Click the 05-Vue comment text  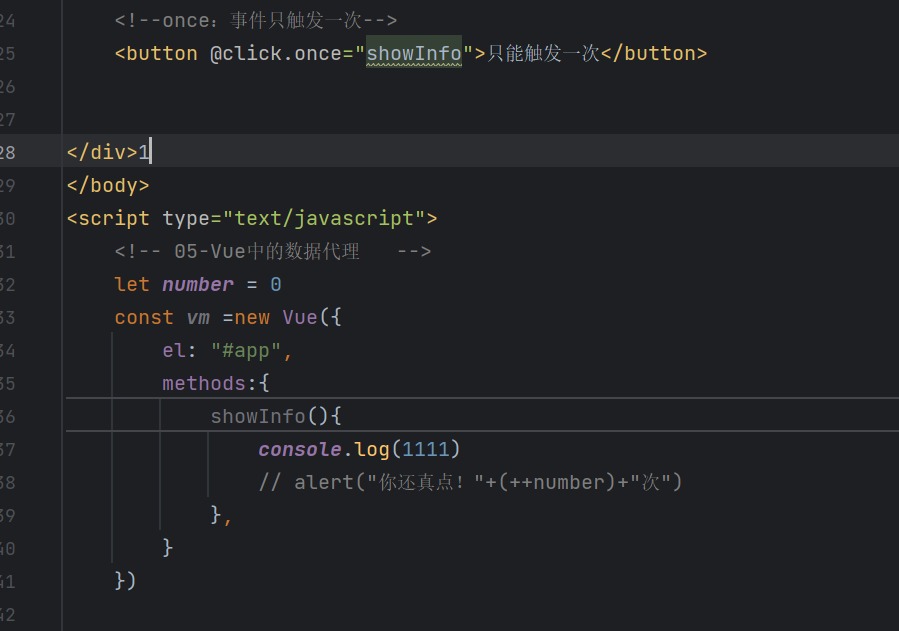point(273,251)
